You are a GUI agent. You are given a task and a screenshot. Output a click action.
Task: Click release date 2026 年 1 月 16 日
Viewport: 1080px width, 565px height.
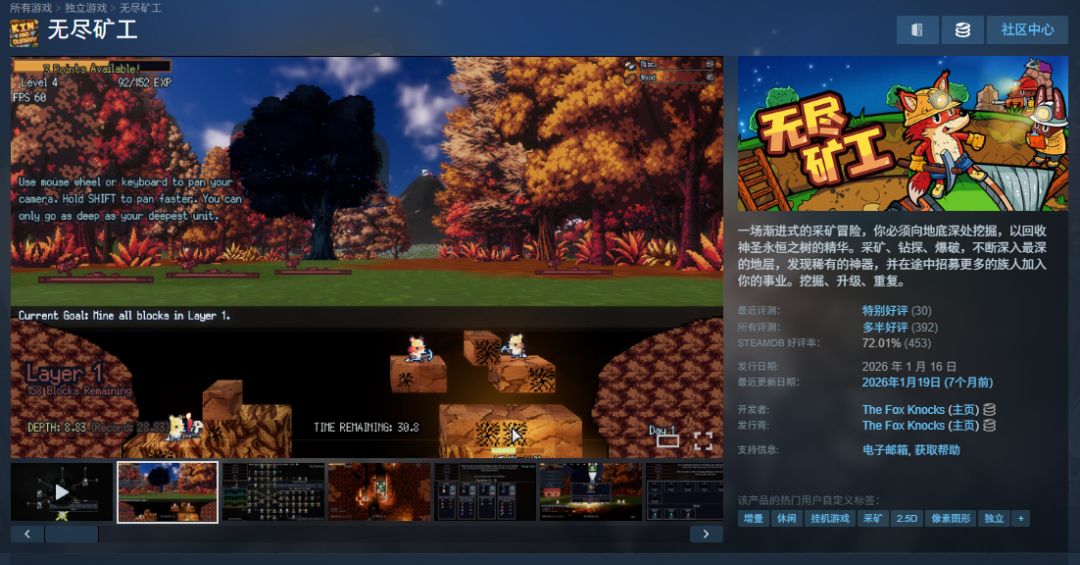[908, 367]
